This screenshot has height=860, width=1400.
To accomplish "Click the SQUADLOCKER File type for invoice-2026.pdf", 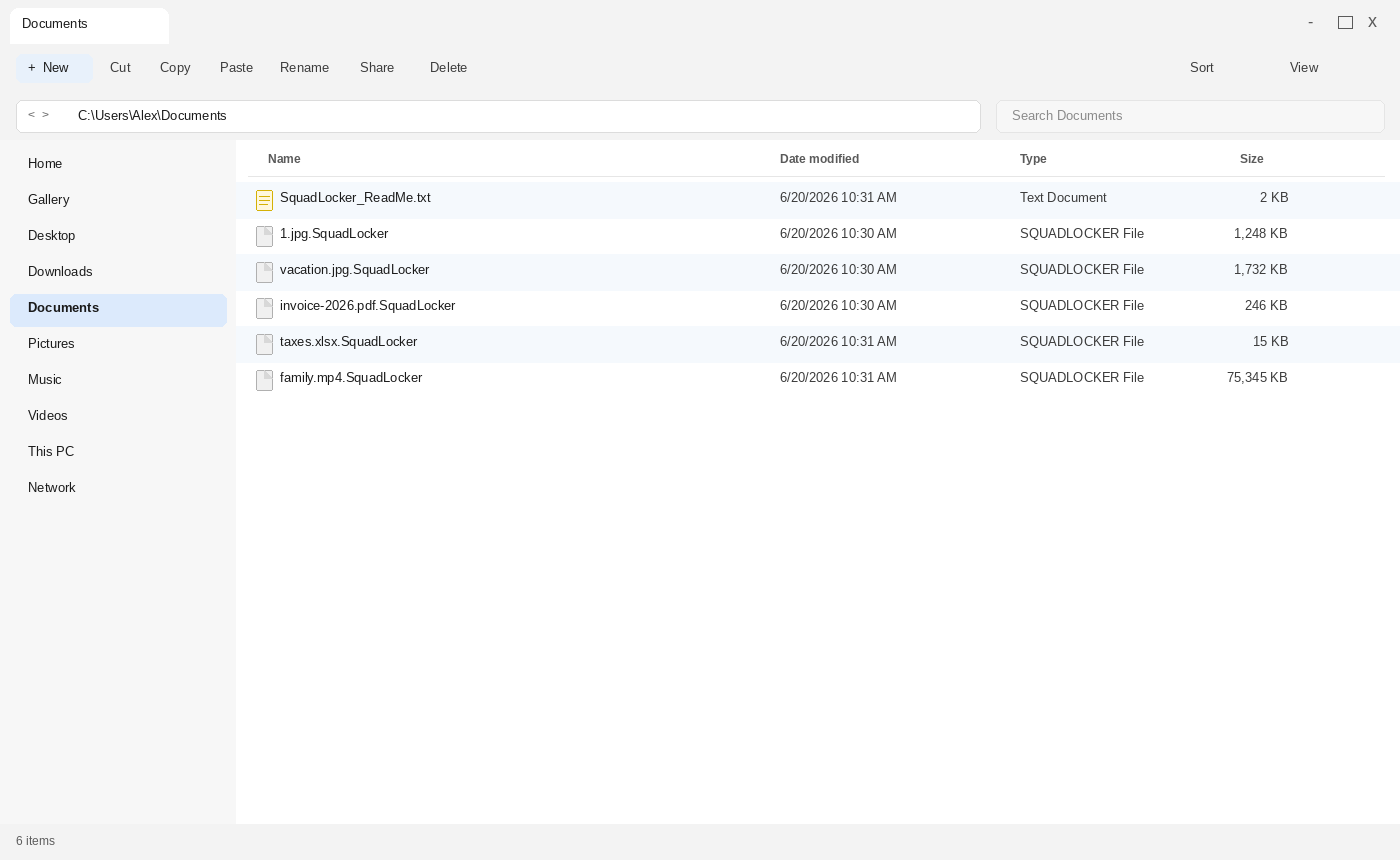I will point(1082,306).
